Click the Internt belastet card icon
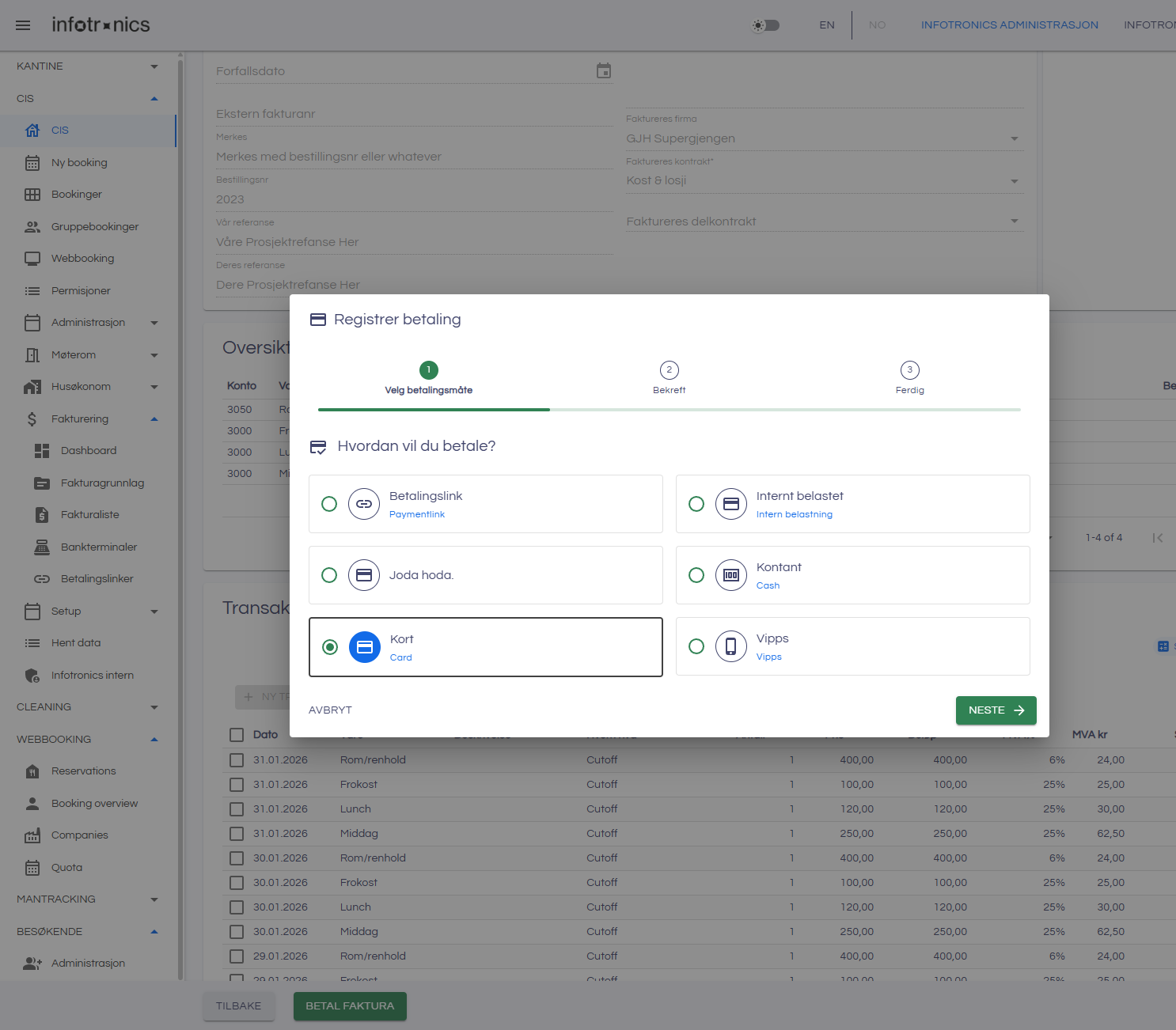 730,504
